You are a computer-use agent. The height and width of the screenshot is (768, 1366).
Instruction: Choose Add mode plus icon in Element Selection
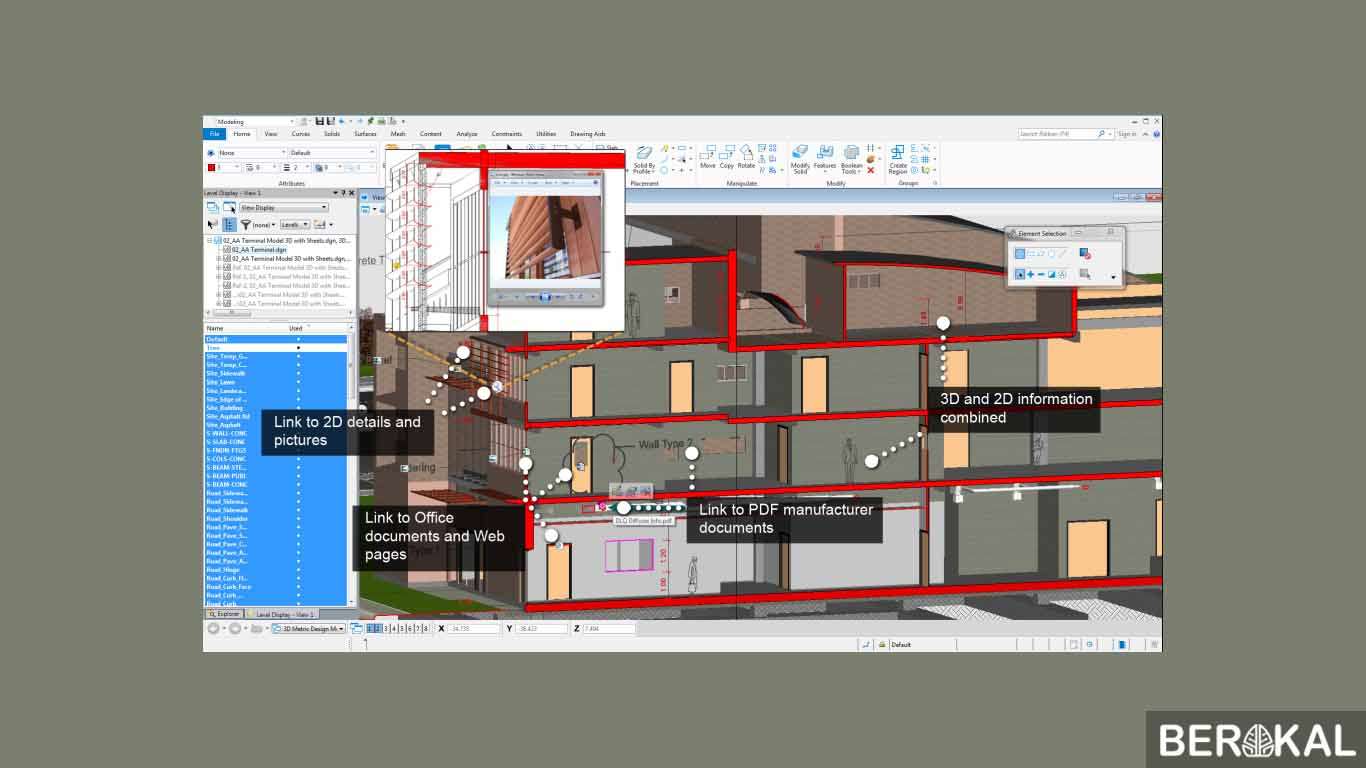click(1030, 274)
